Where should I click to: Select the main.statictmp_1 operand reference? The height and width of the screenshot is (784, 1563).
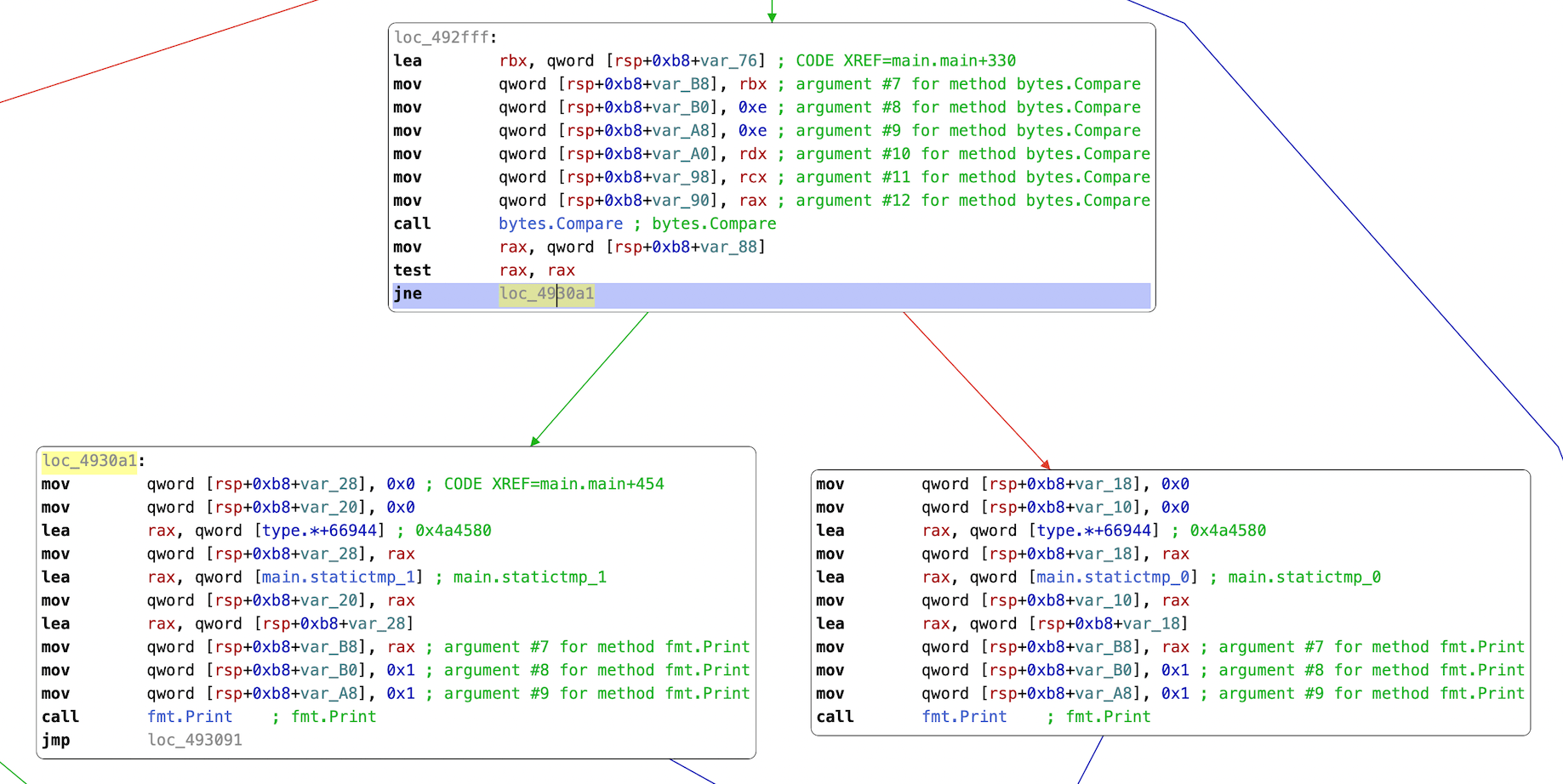click(339, 577)
